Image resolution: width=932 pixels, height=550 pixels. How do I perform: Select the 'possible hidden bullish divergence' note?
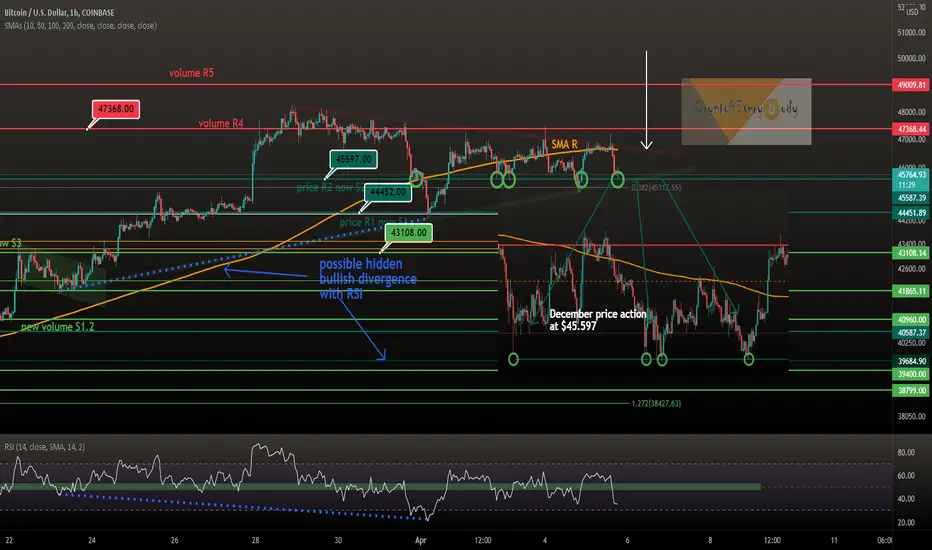tap(367, 279)
